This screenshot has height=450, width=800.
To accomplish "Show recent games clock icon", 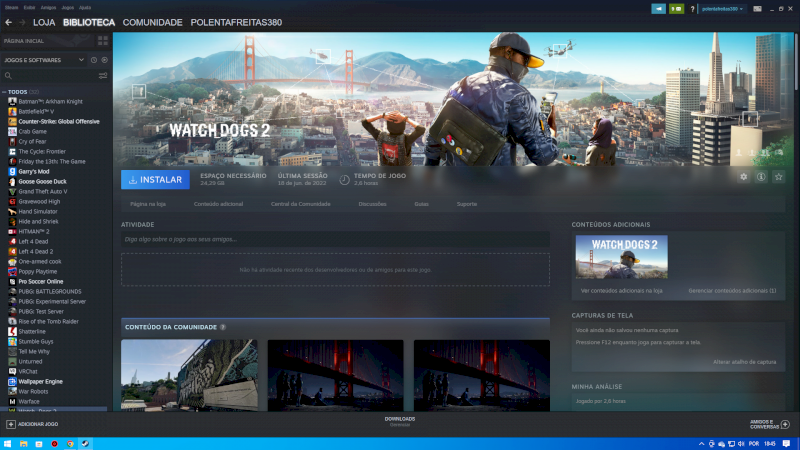I will click(94, 60).
